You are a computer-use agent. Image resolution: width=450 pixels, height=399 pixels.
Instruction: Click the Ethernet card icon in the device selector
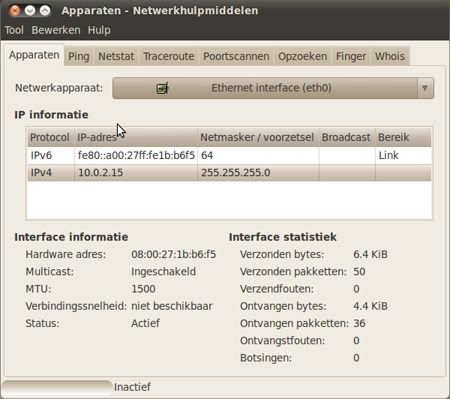pos(162,88)
